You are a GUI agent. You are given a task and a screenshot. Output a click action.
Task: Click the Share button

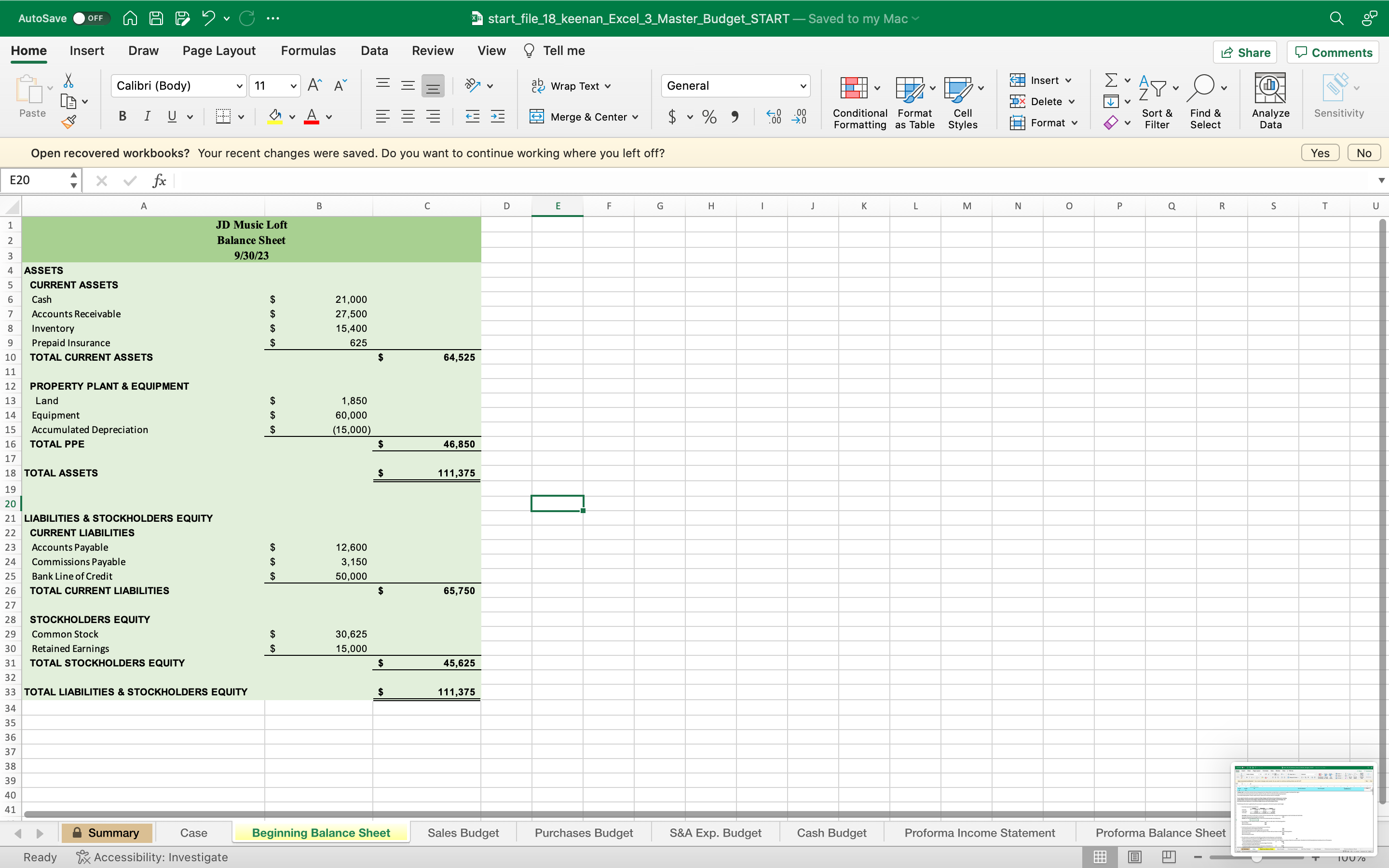click(1245, 53)
